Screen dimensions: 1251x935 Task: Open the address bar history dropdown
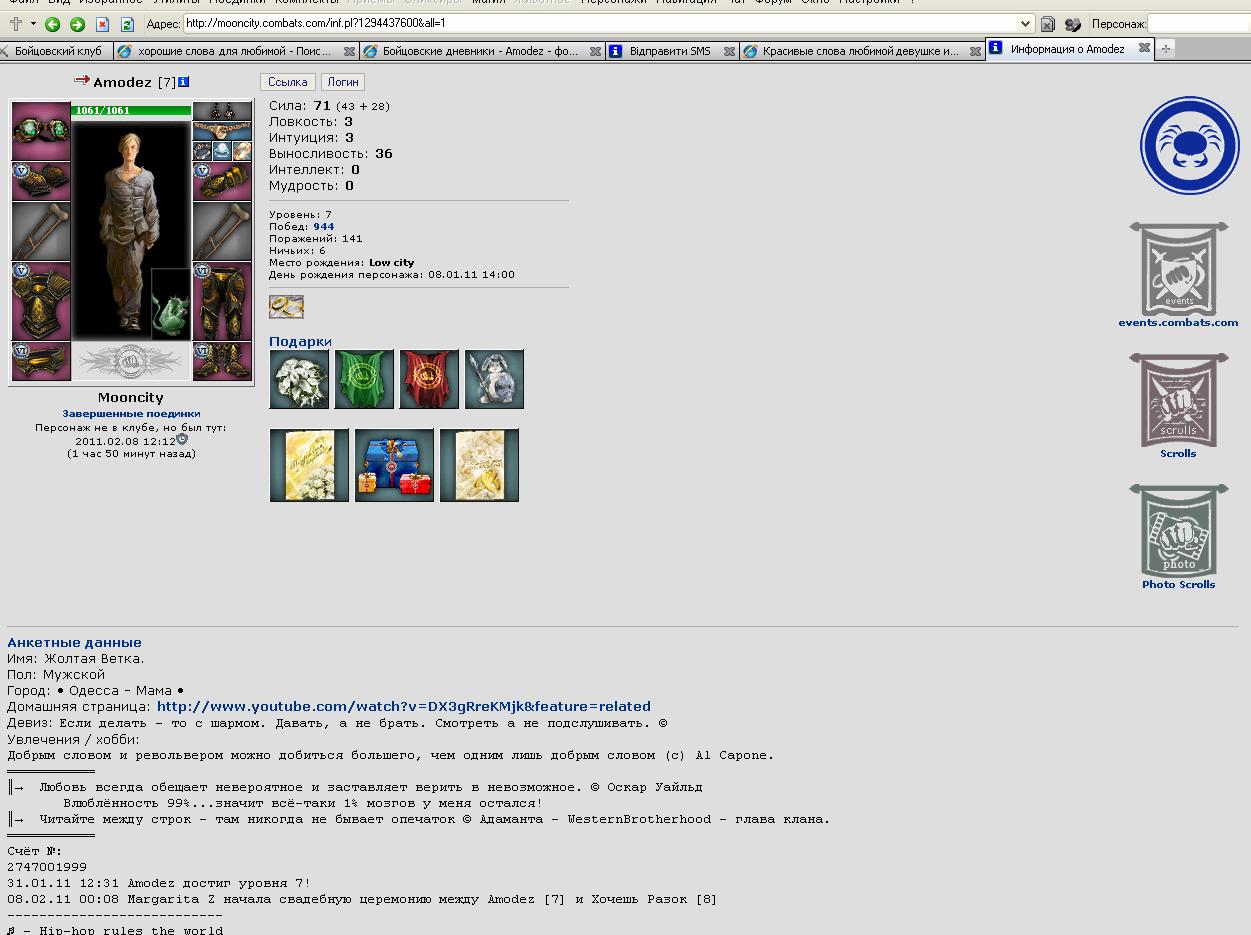pyautogui.click(x=1025, y=23)
